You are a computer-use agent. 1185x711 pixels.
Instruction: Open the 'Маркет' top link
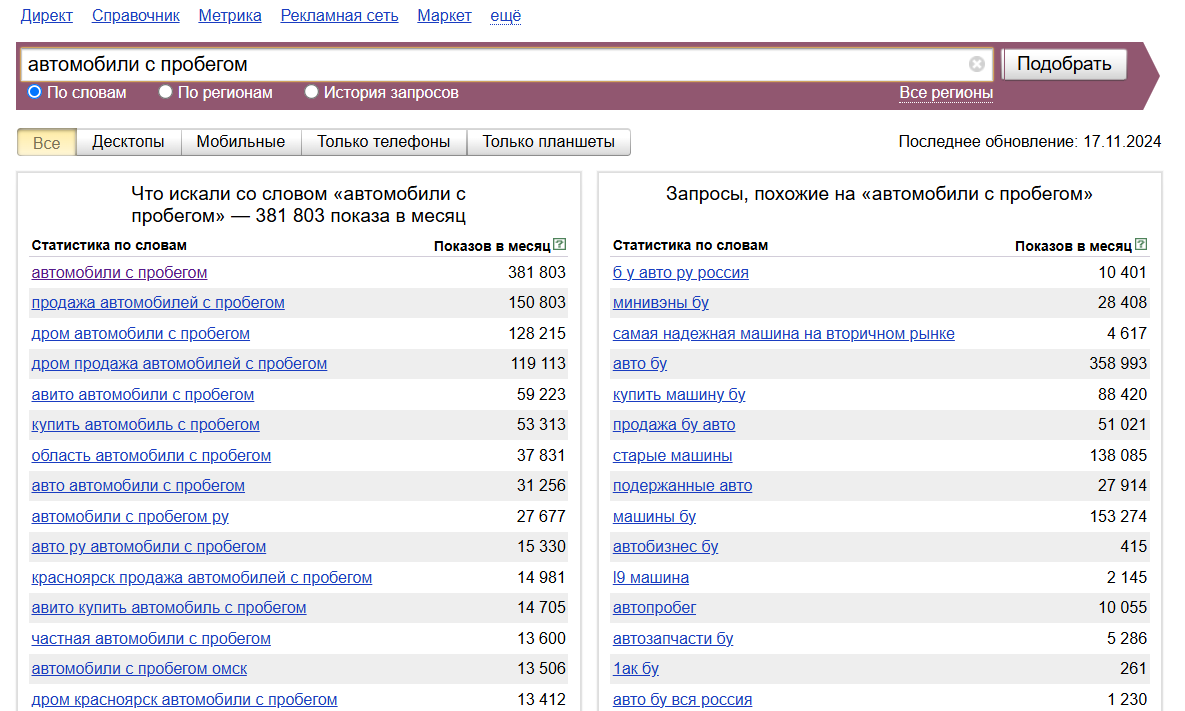444,15
